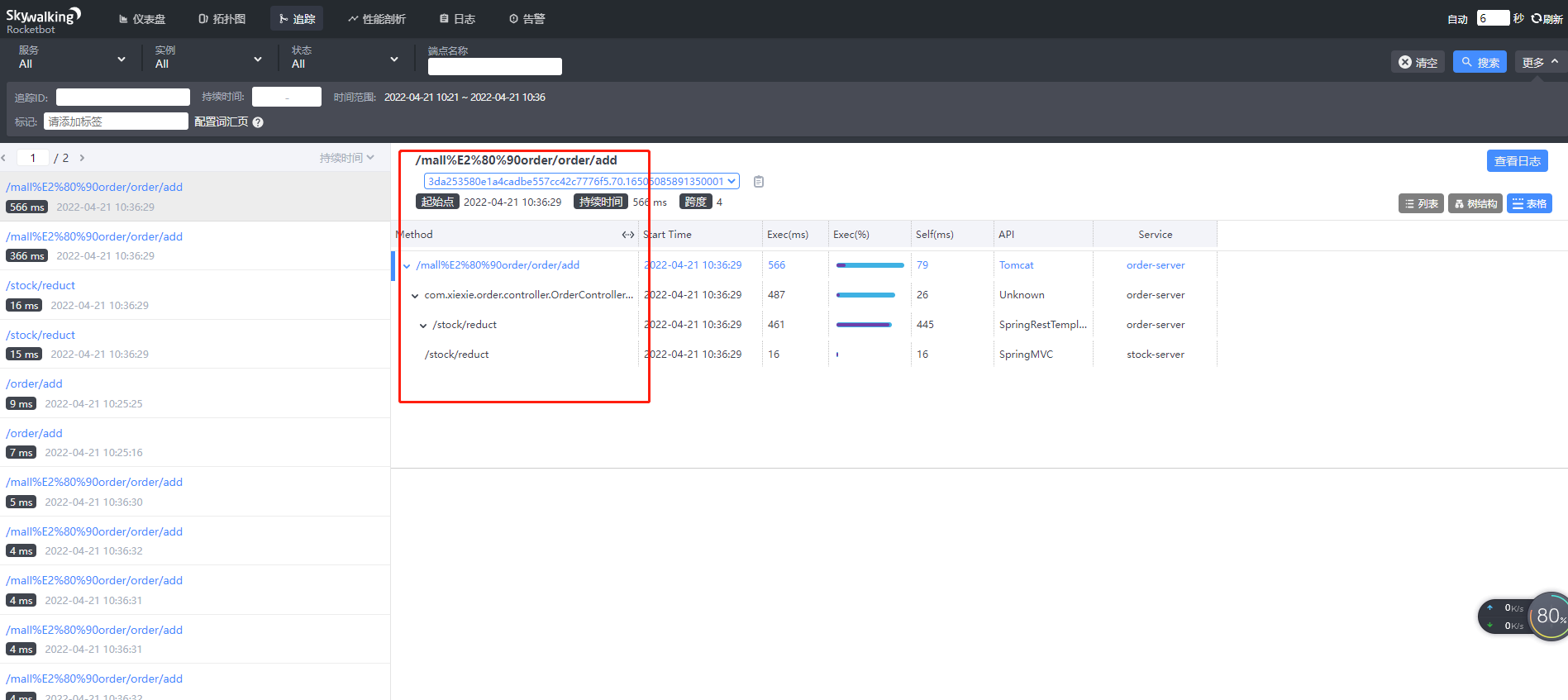Image resolution: width=1568 pixels, height=700 pixels.
Task: Click the 刷新 refresh icon button
Action: click(1547, 19)
